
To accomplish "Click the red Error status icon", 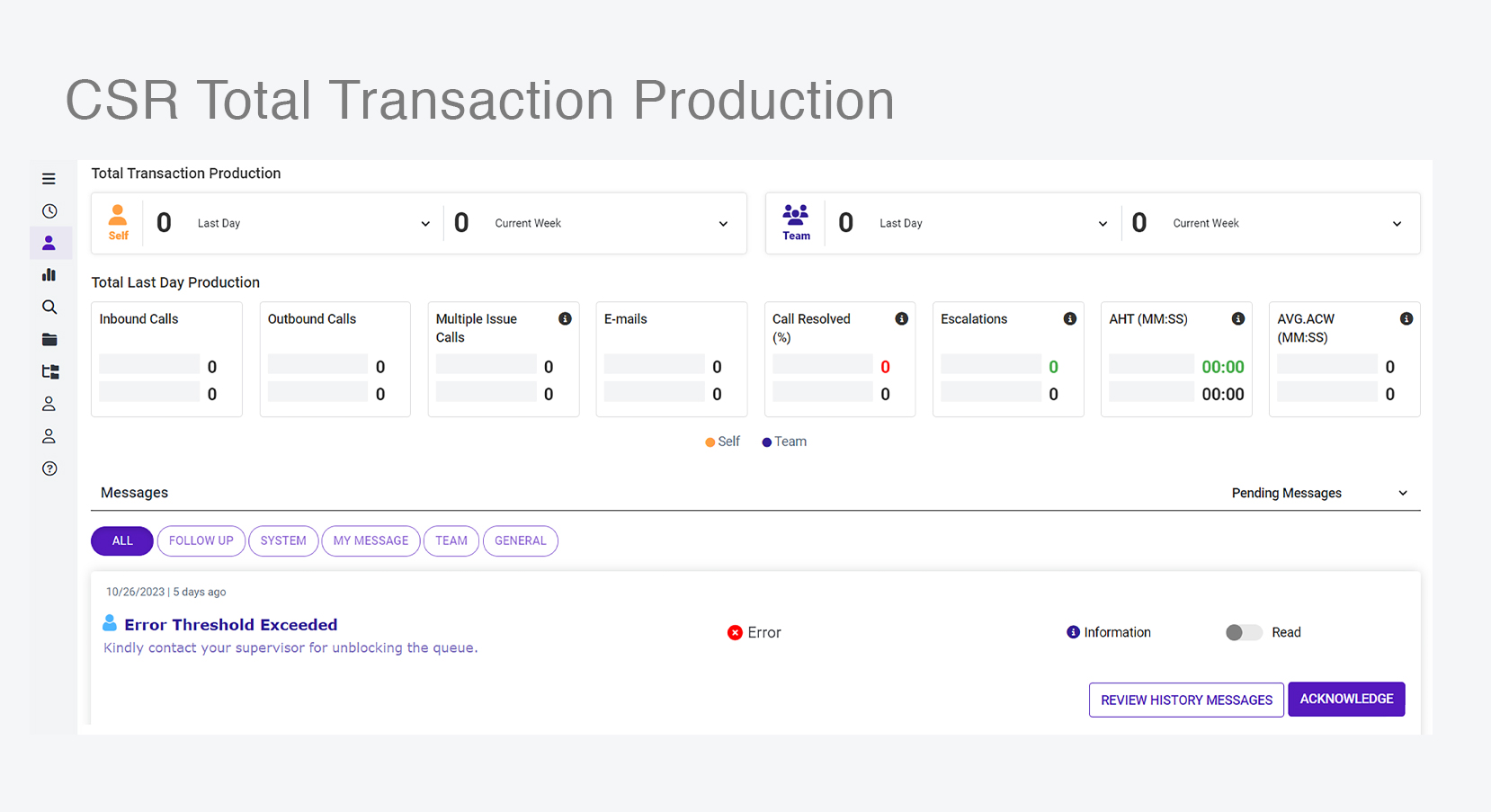I will (735, 633).
